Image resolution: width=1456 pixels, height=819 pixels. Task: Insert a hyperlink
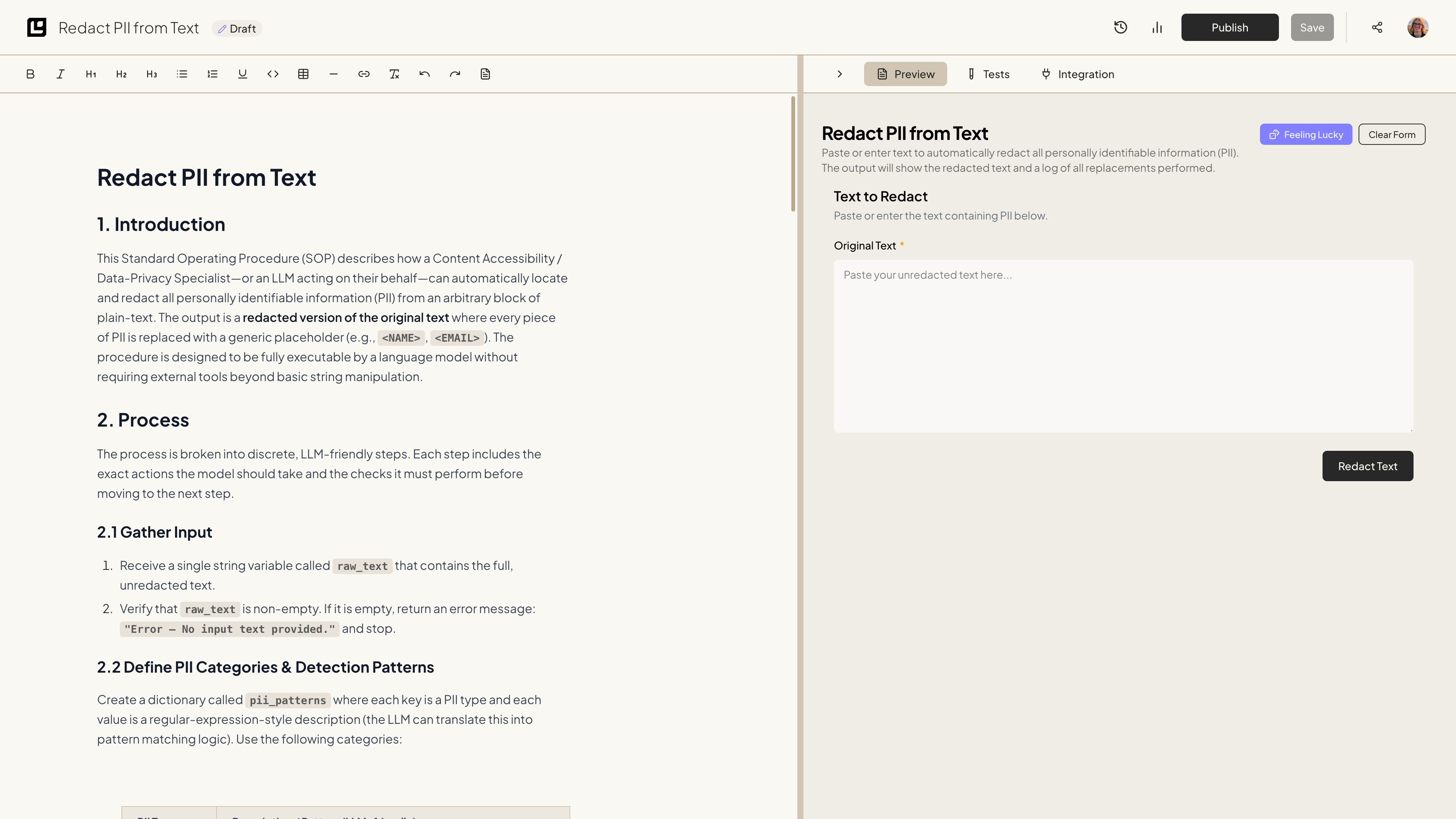pyautogui.click(x=364, y=74)
